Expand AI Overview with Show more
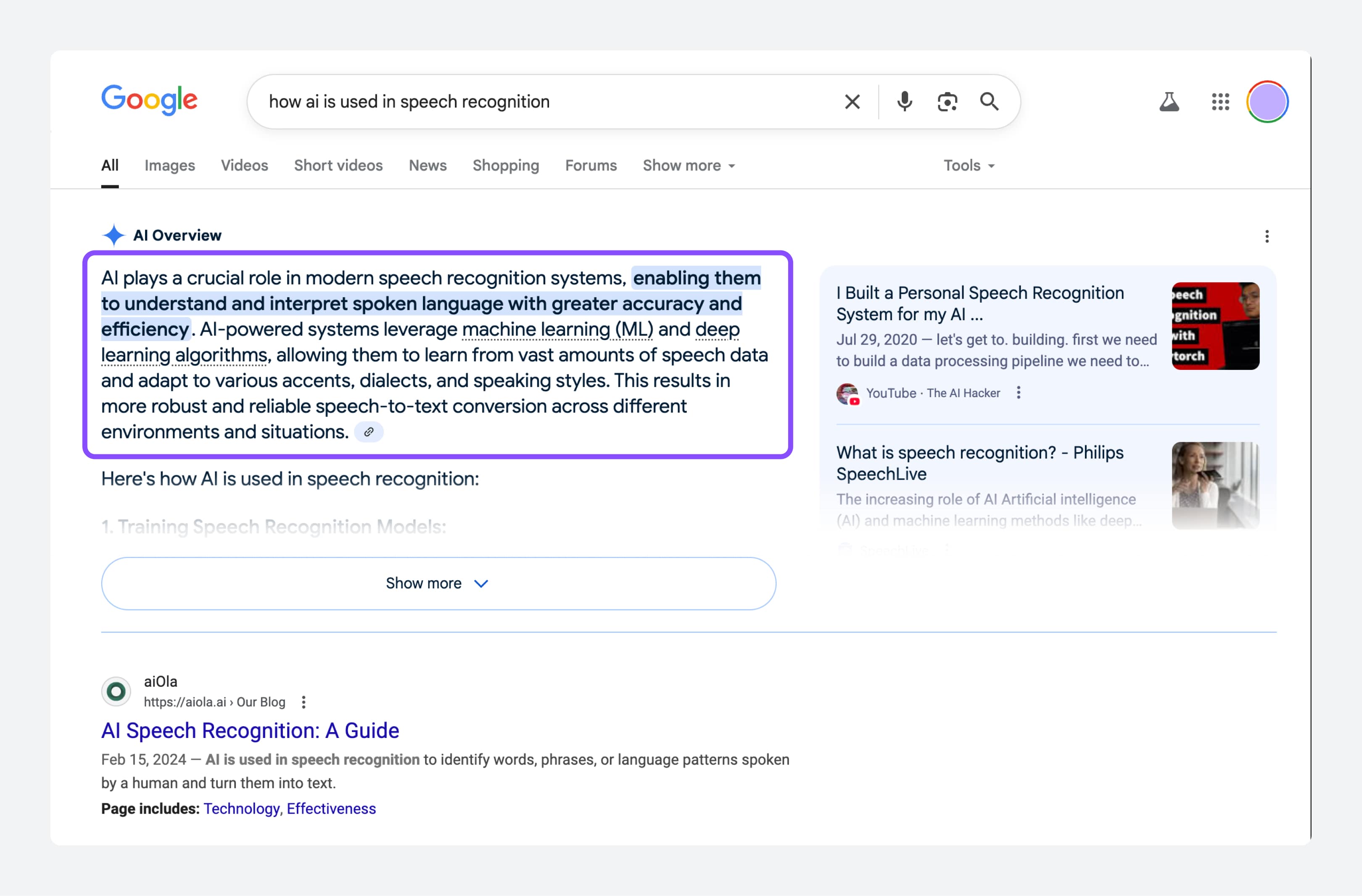The width and height of the screenshot is (1362, 896). [438, 583]
